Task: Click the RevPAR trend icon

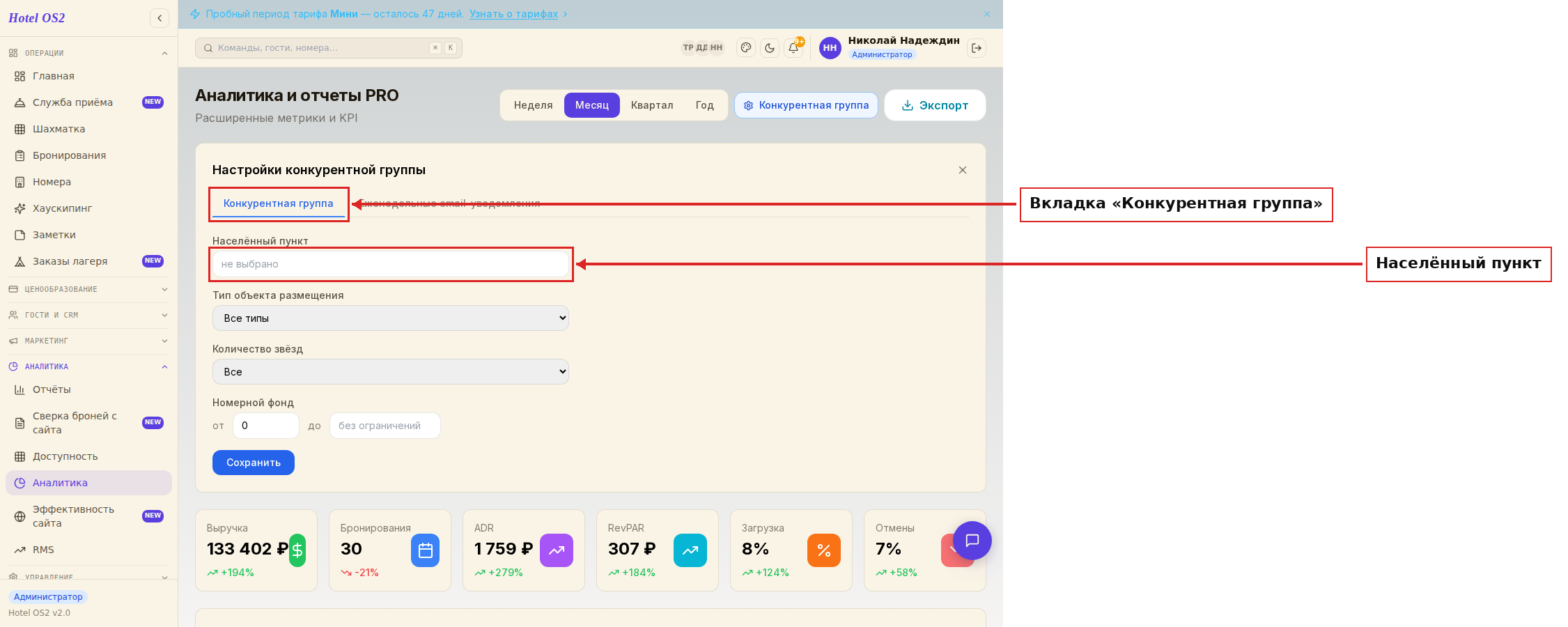Action: point(690,550)
